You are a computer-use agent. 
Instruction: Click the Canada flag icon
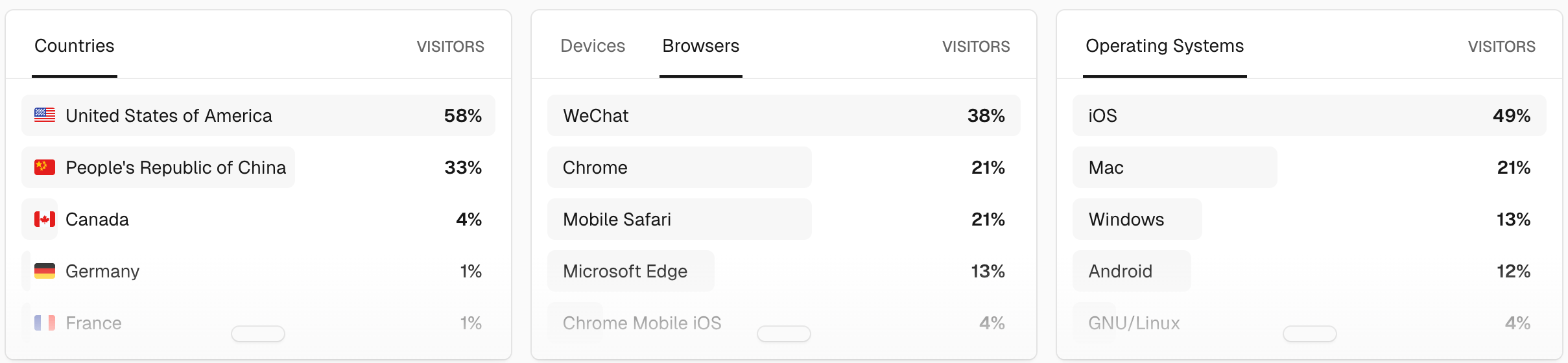pos(45,219)
